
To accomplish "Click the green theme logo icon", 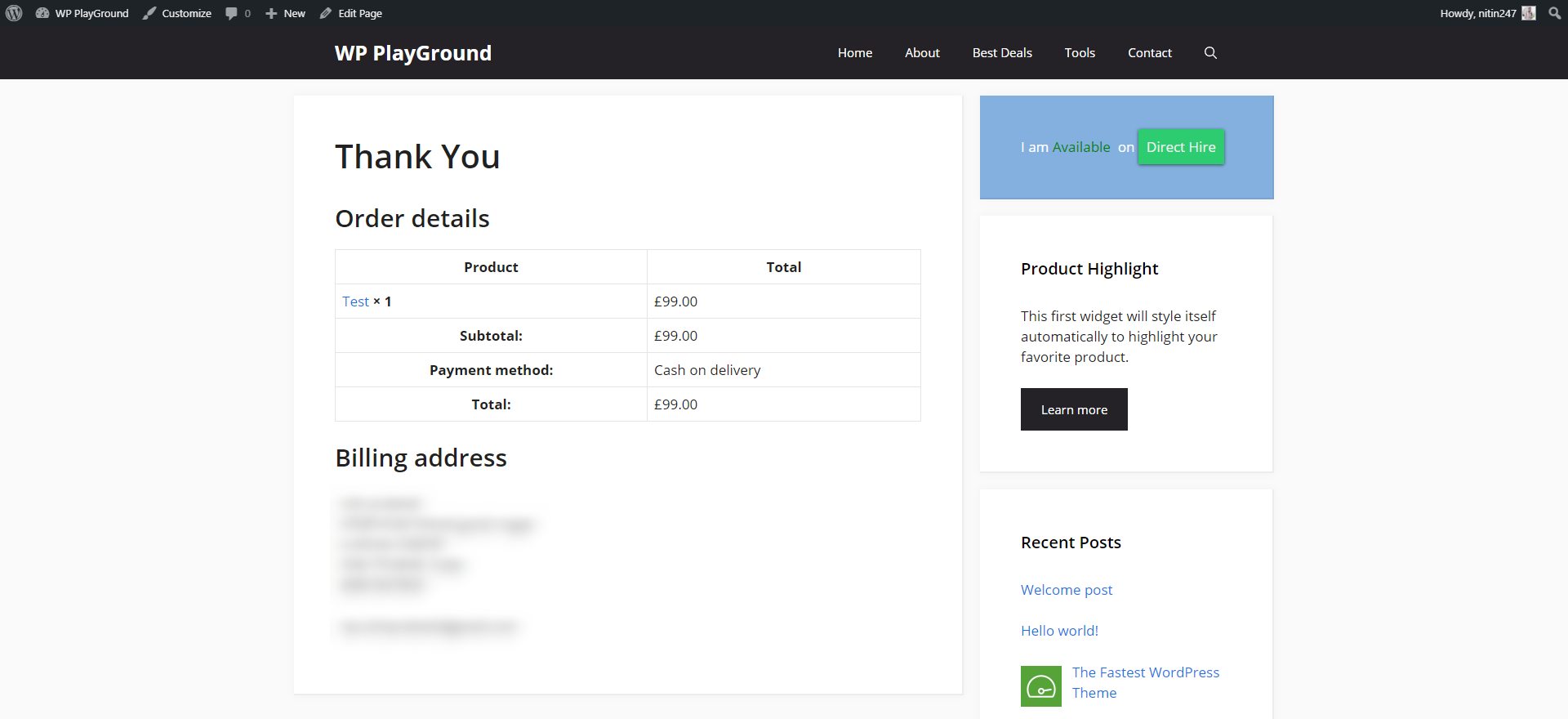I will (1041, 686).
